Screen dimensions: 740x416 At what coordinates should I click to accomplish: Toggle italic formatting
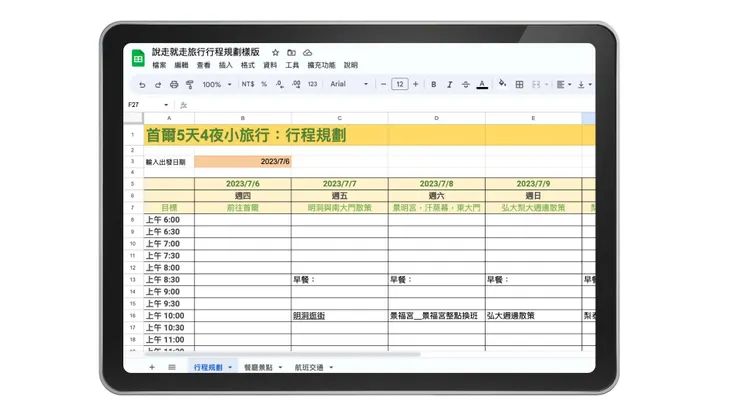coord(449,85)
